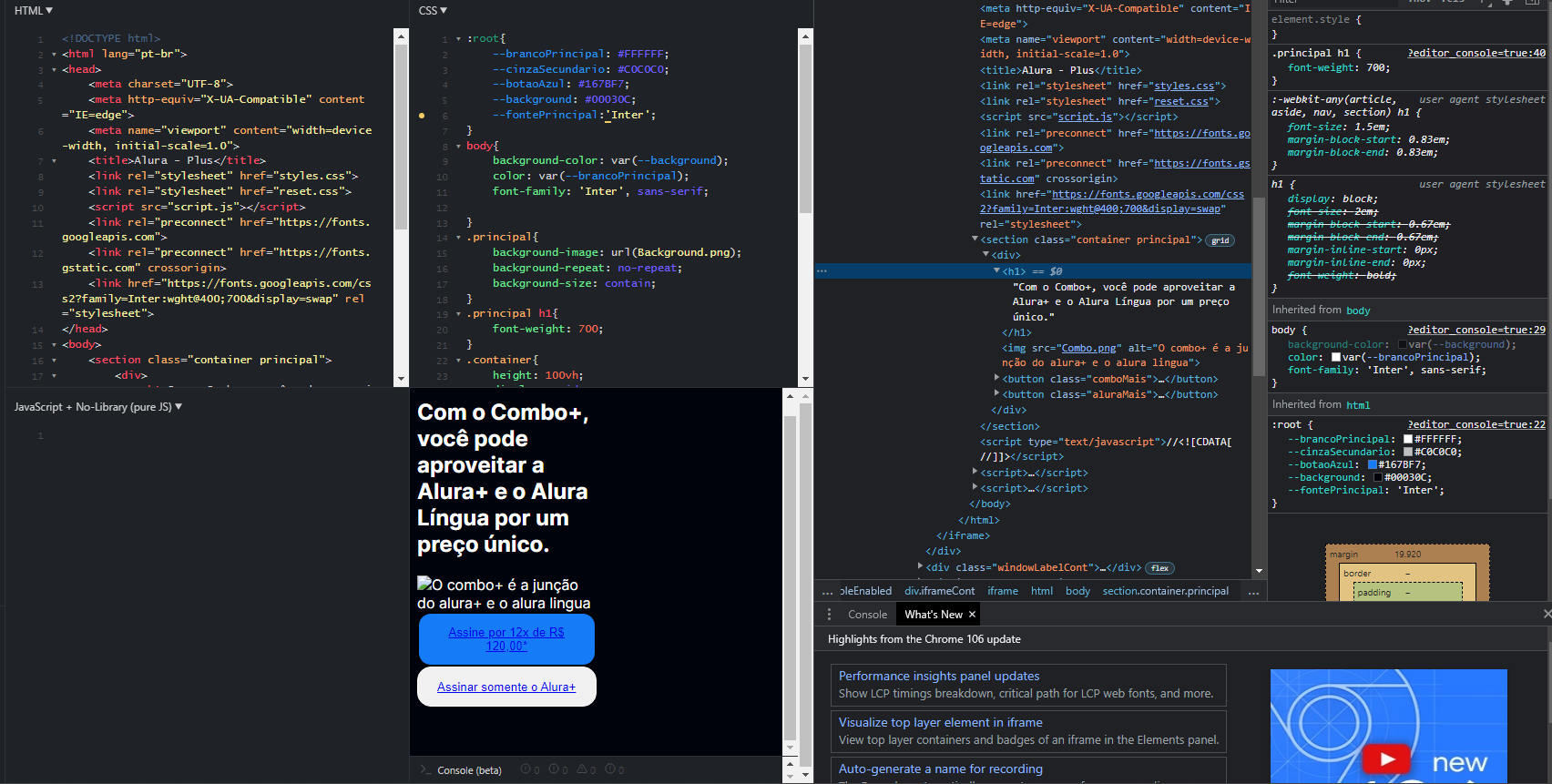Open source link editor_console=true:40
This screenshot has width=1552, height=784.
coord(1476,53)
